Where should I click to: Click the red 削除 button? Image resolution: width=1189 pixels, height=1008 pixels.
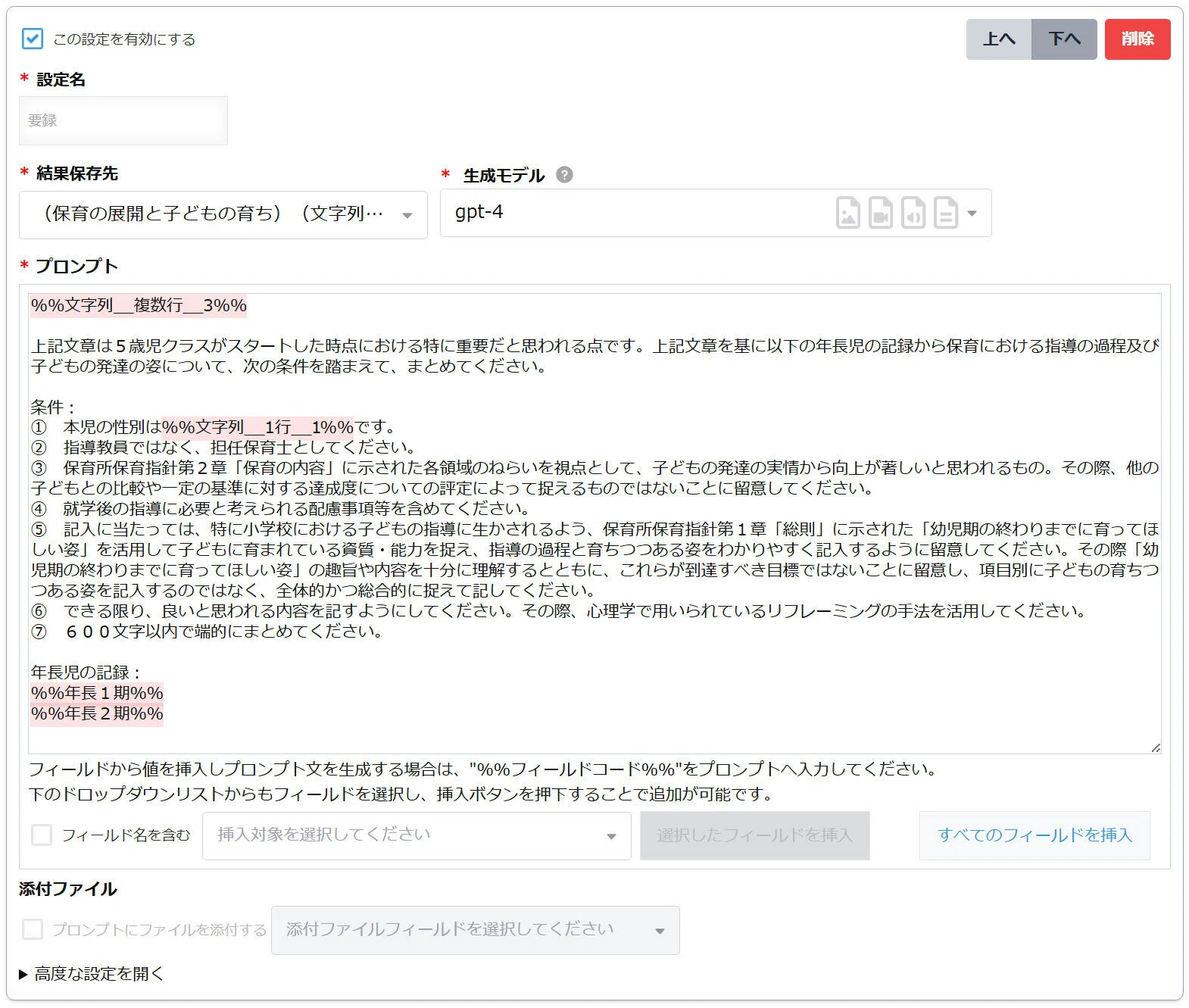click(1138, 39)
